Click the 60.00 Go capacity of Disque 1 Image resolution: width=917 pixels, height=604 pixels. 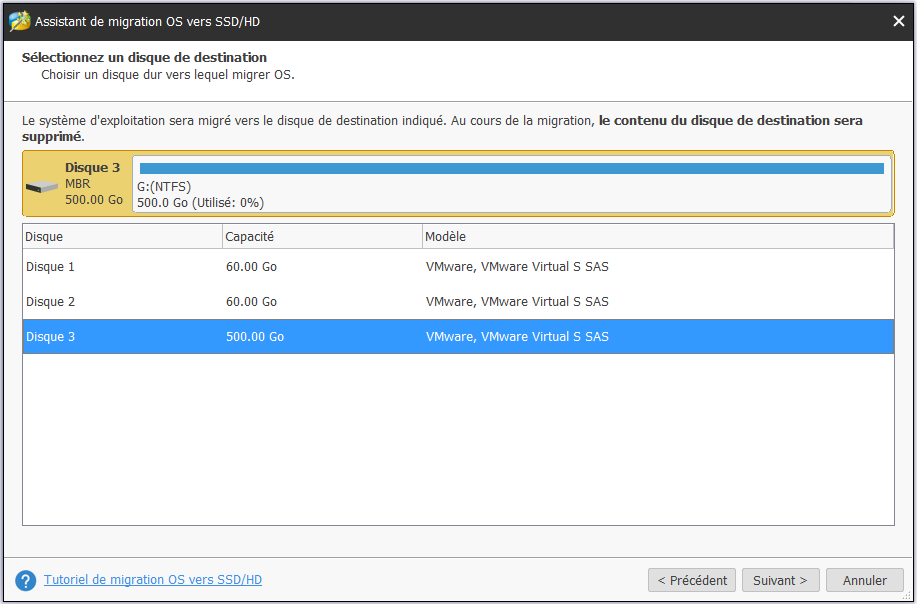coord(252,267)
